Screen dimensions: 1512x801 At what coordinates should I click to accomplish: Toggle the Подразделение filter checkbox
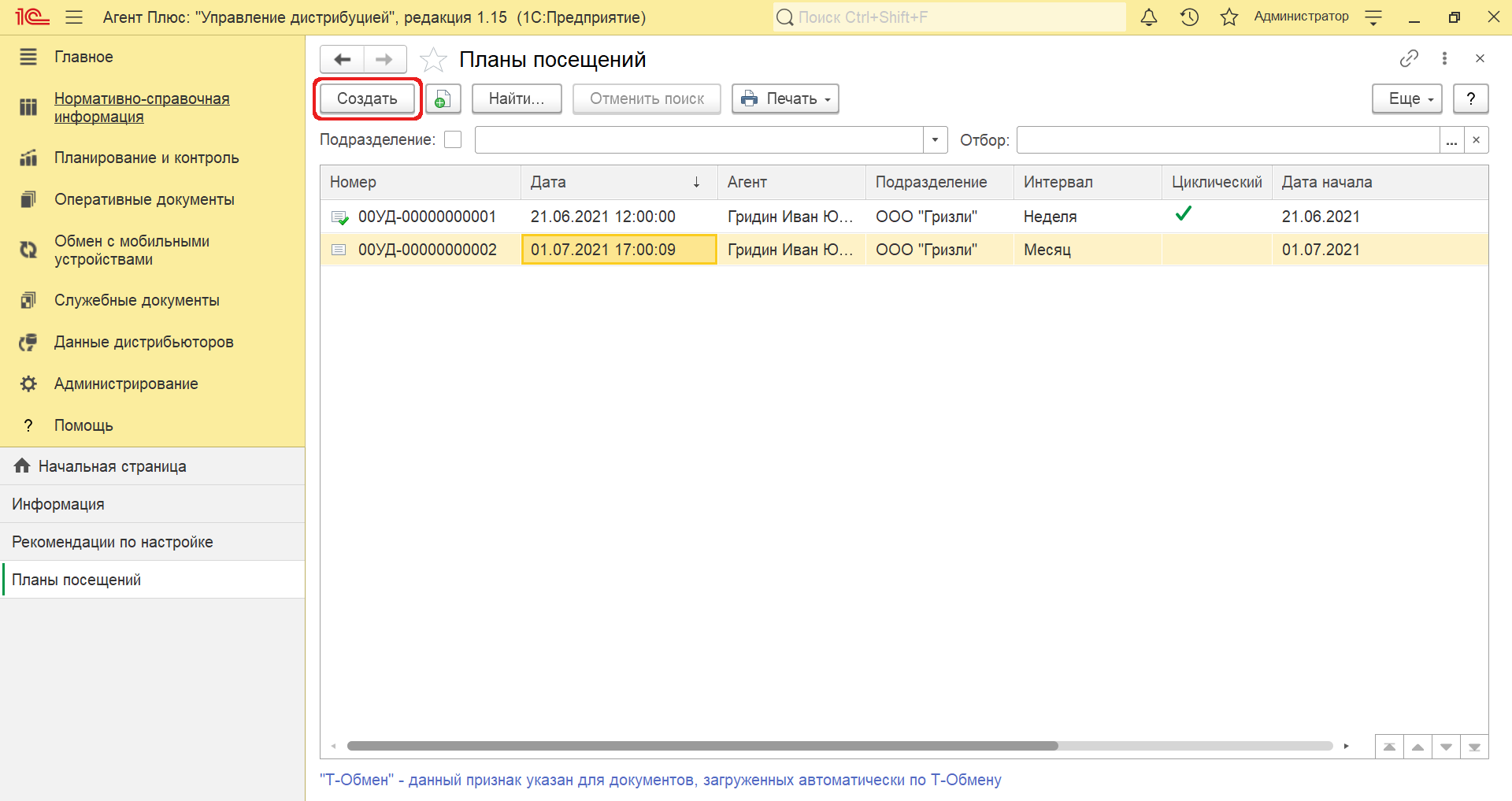pos(453,139)
